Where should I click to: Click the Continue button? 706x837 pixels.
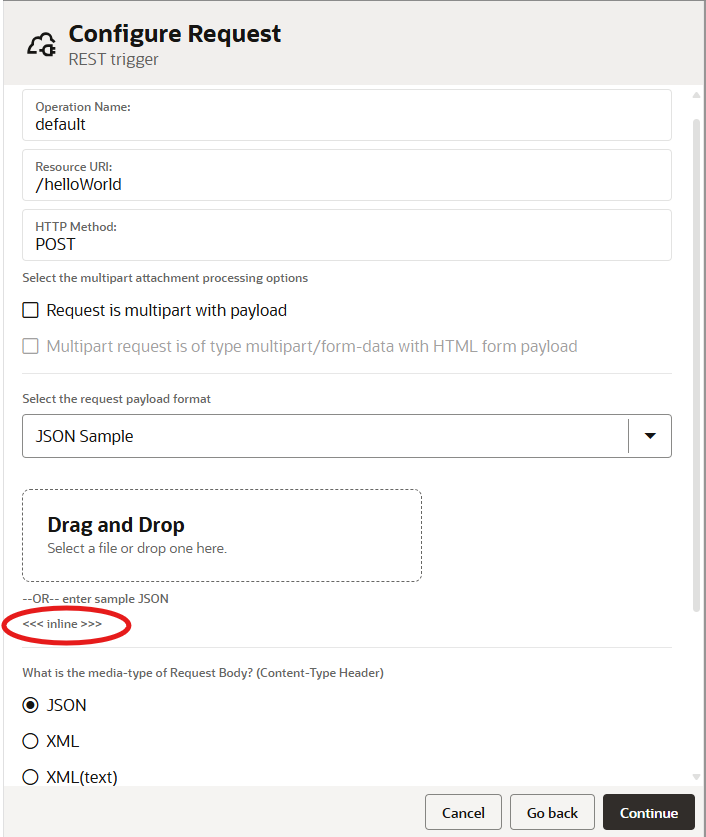tap(648, 811)
